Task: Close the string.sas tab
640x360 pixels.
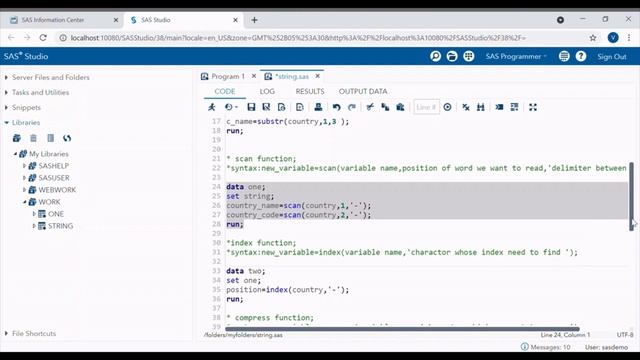Action: point(318,76)
